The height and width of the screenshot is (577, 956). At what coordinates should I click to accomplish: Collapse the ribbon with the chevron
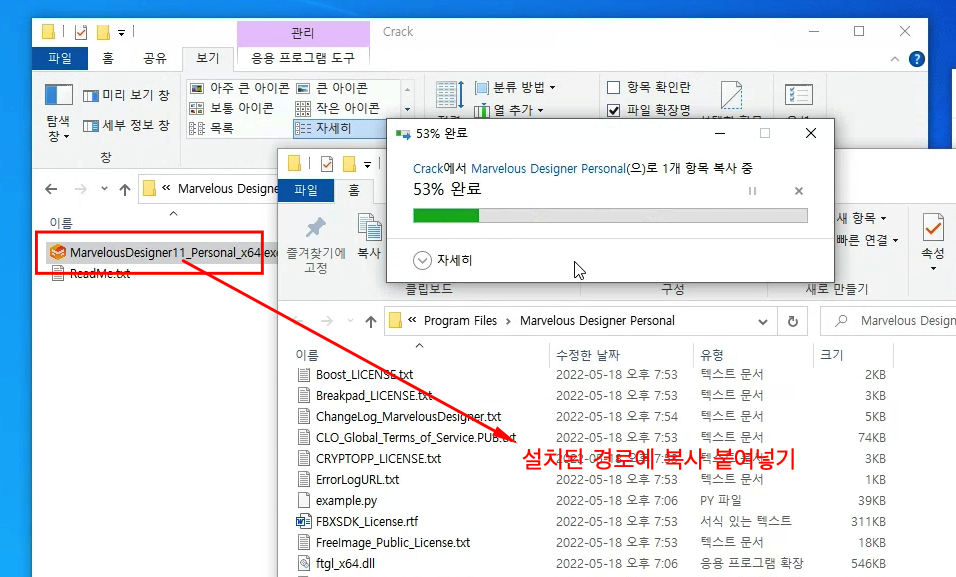894,59
